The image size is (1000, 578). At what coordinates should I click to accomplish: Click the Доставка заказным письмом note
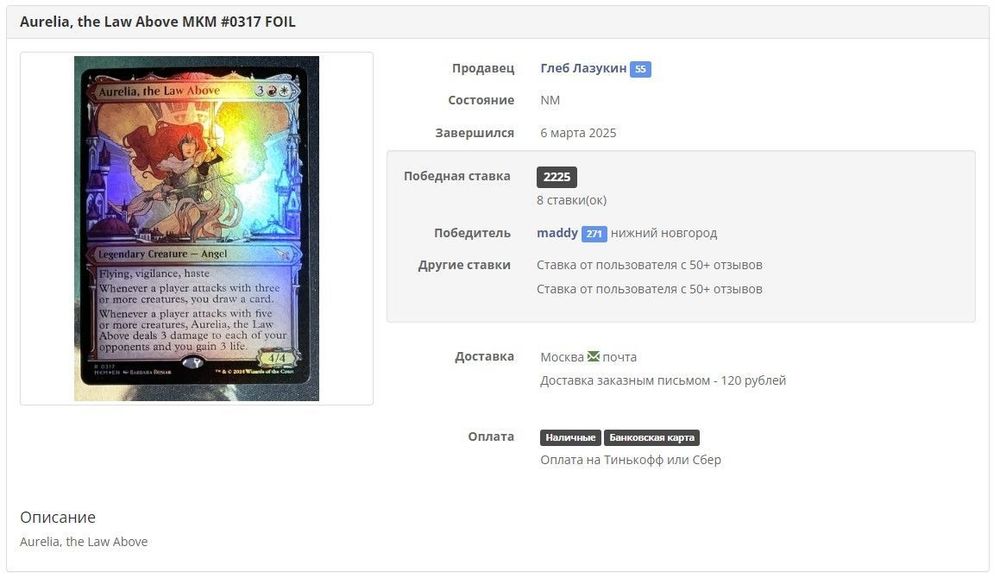click(663, 381)
